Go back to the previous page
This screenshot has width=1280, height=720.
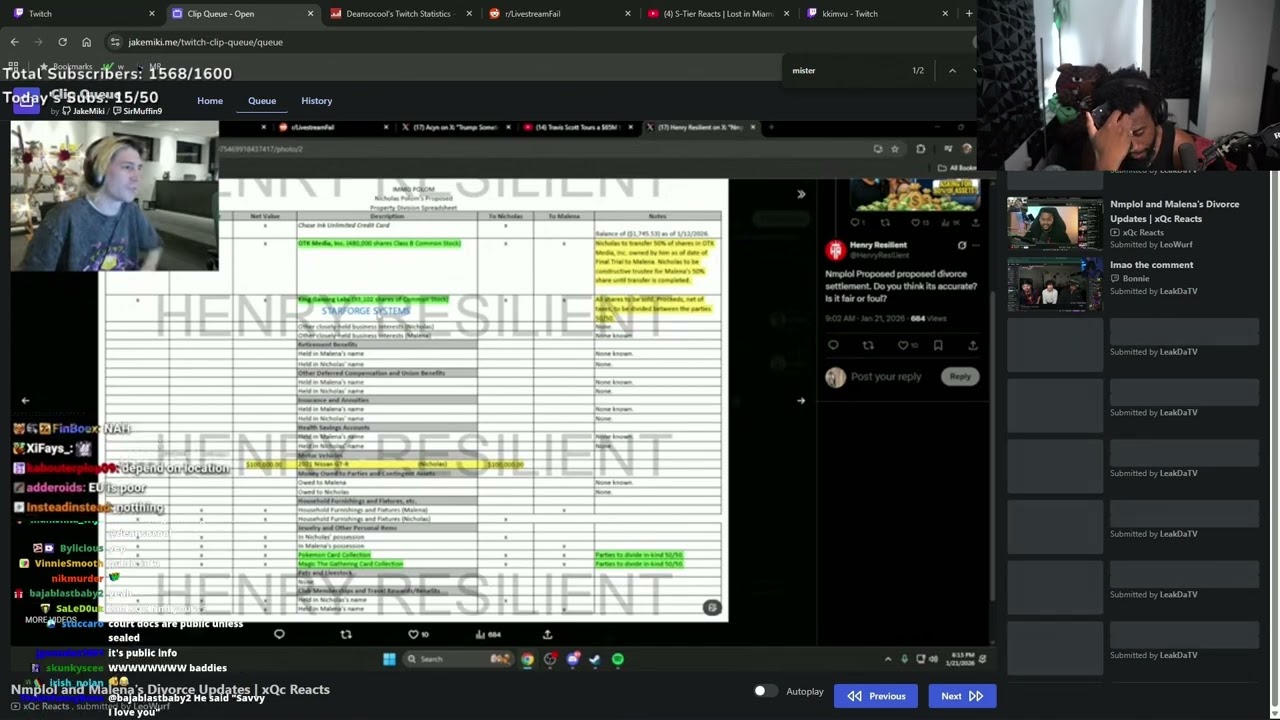click(x=14, y=42)
